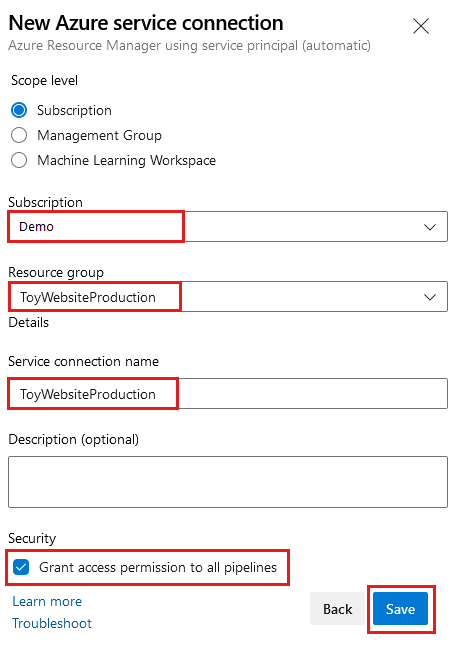467x664 pixels.
Task: Uncheck Grant access permission to all pipelines
Action: (x=21, y=567)
